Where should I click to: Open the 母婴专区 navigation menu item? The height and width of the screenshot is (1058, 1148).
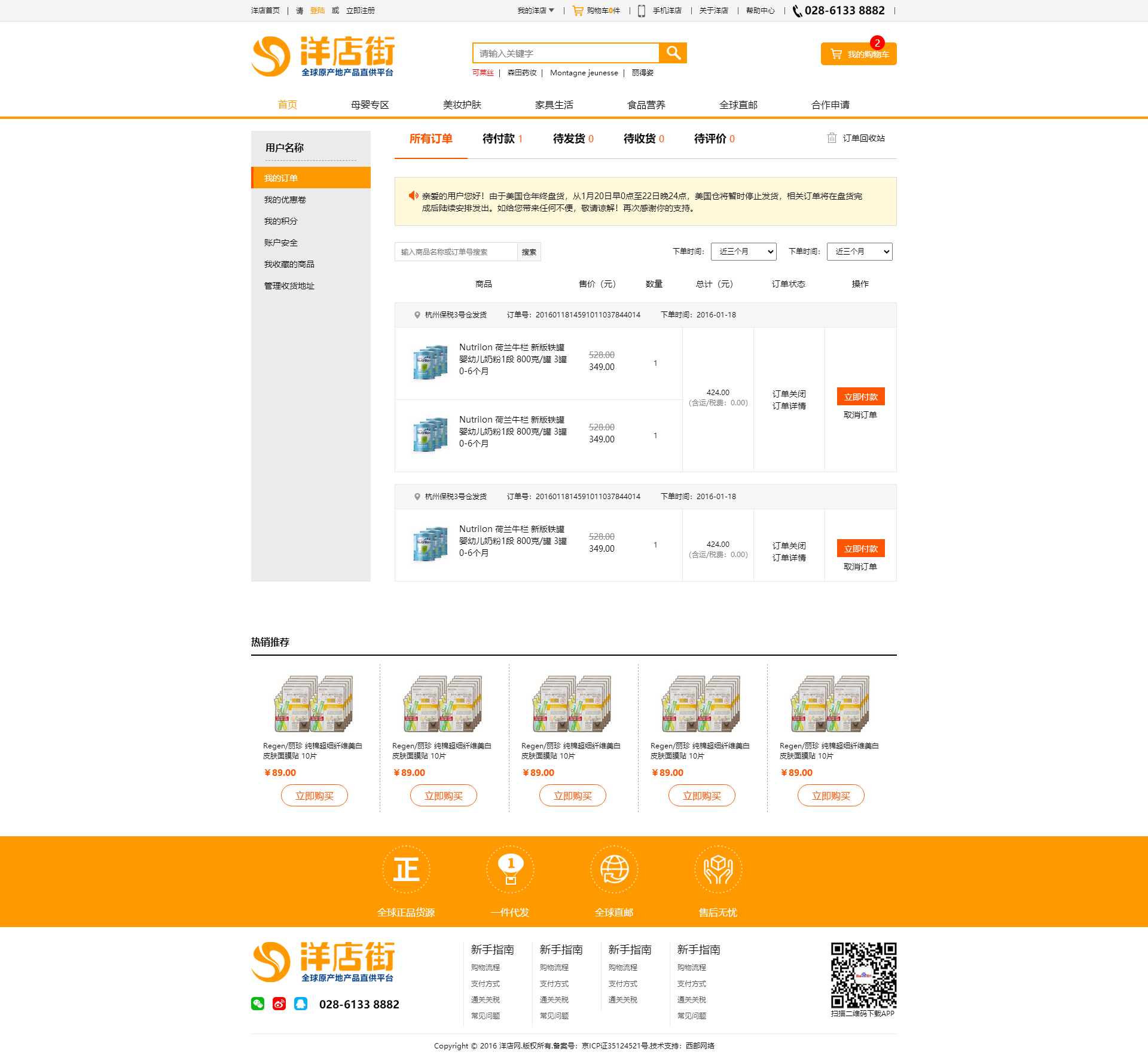tap(370, 105)
